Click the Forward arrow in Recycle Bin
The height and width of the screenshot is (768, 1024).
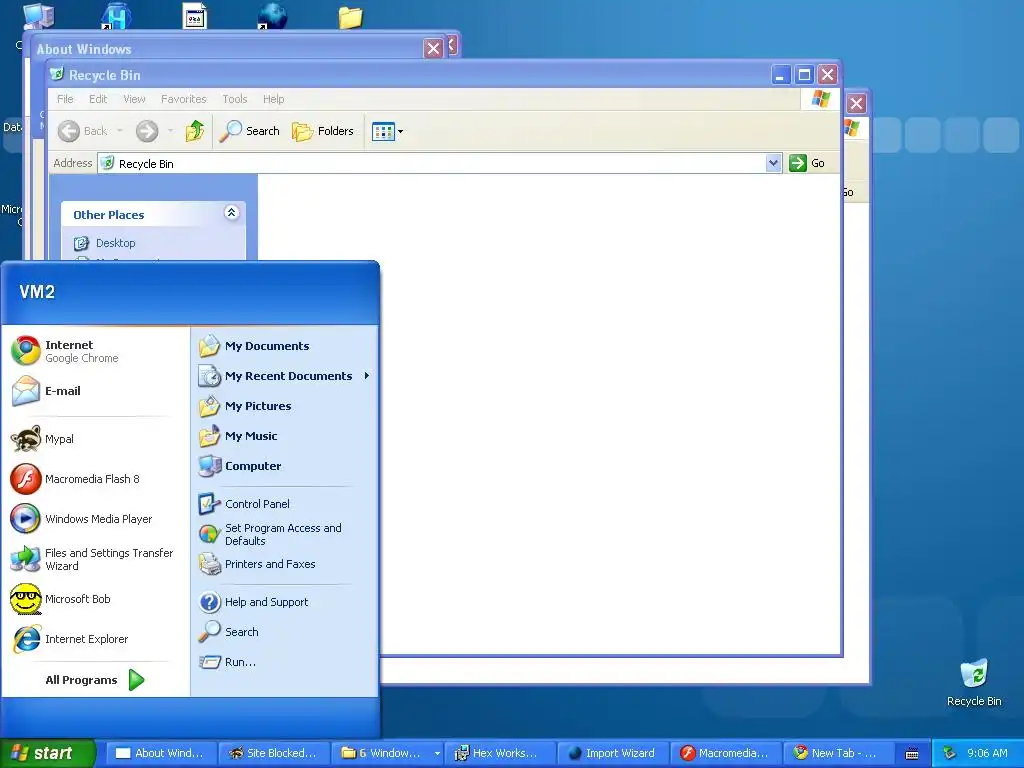pyautogui.click(x=147, y=131)
